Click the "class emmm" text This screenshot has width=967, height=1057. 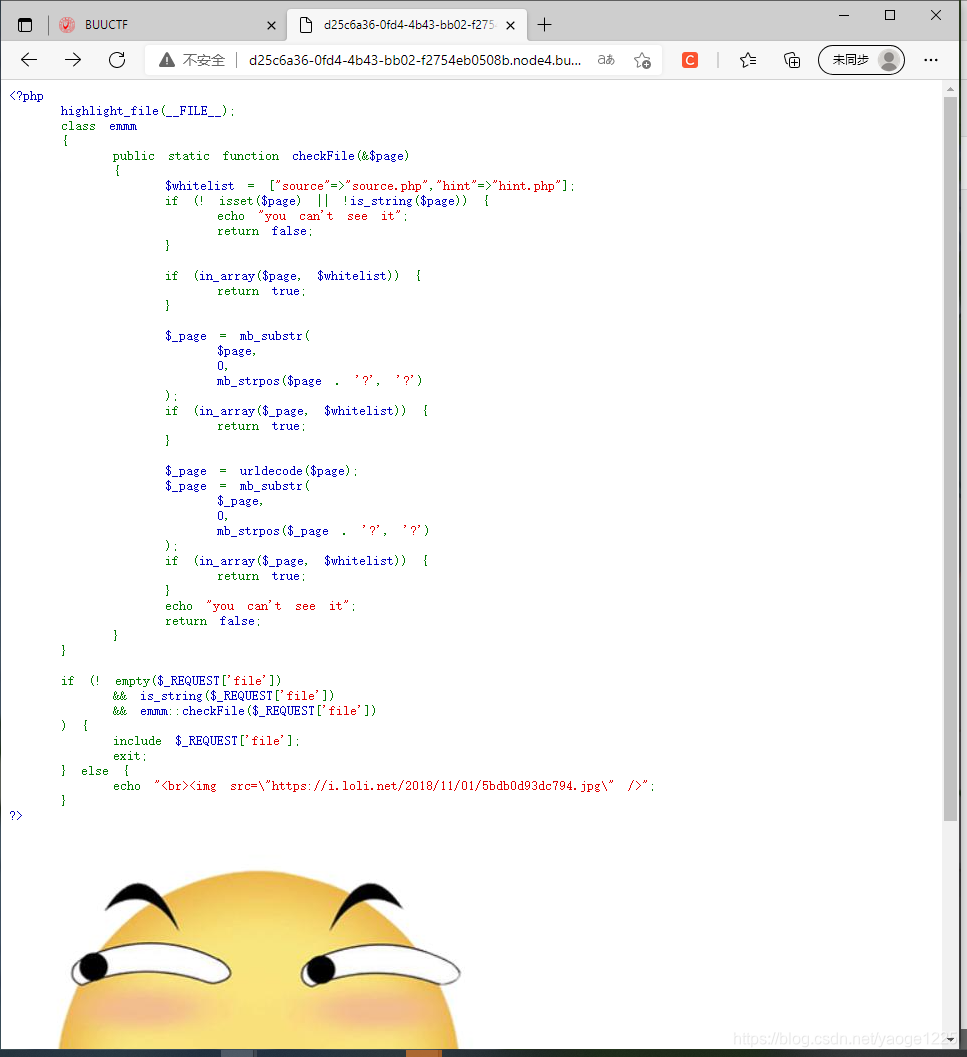point(98,126)
